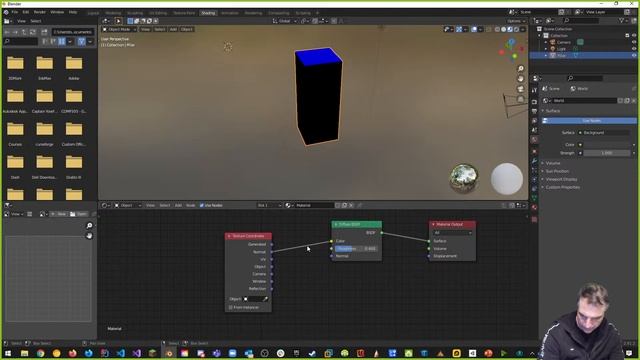Collapse the Collection tree arrow in the outliner
Image resolution: width=640 pixels, height=360 pixels.
pos(540,36)
